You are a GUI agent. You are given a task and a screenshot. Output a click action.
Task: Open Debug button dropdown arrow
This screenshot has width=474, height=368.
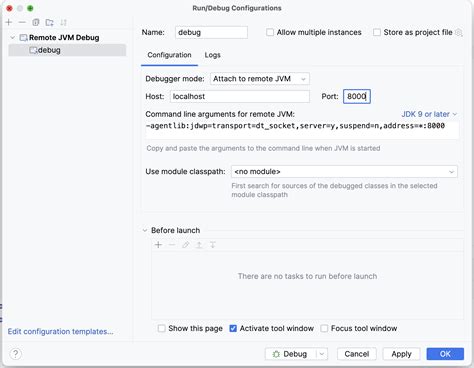pos(321,354)
